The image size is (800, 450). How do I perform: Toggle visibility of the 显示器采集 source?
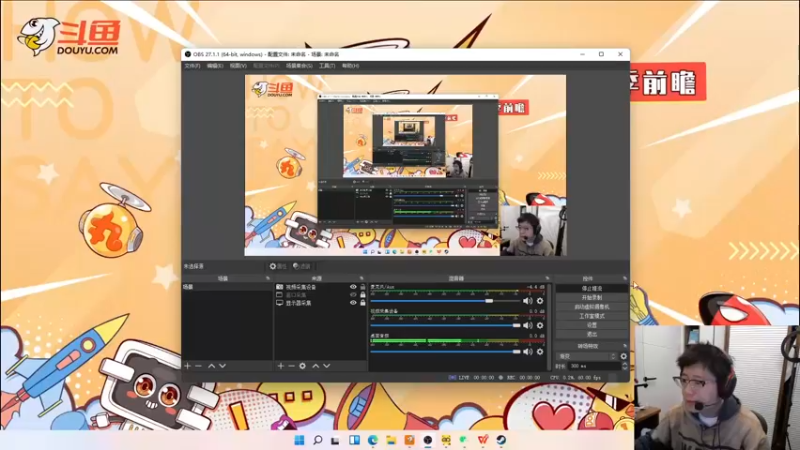coord(353,303)
